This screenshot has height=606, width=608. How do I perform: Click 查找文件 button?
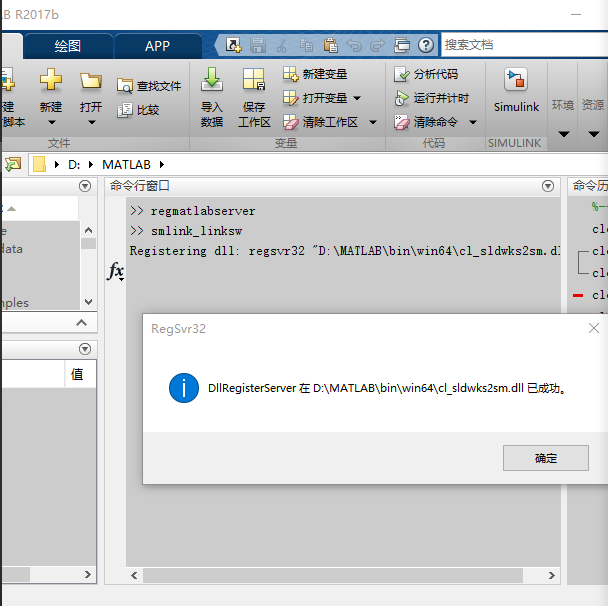149,86
